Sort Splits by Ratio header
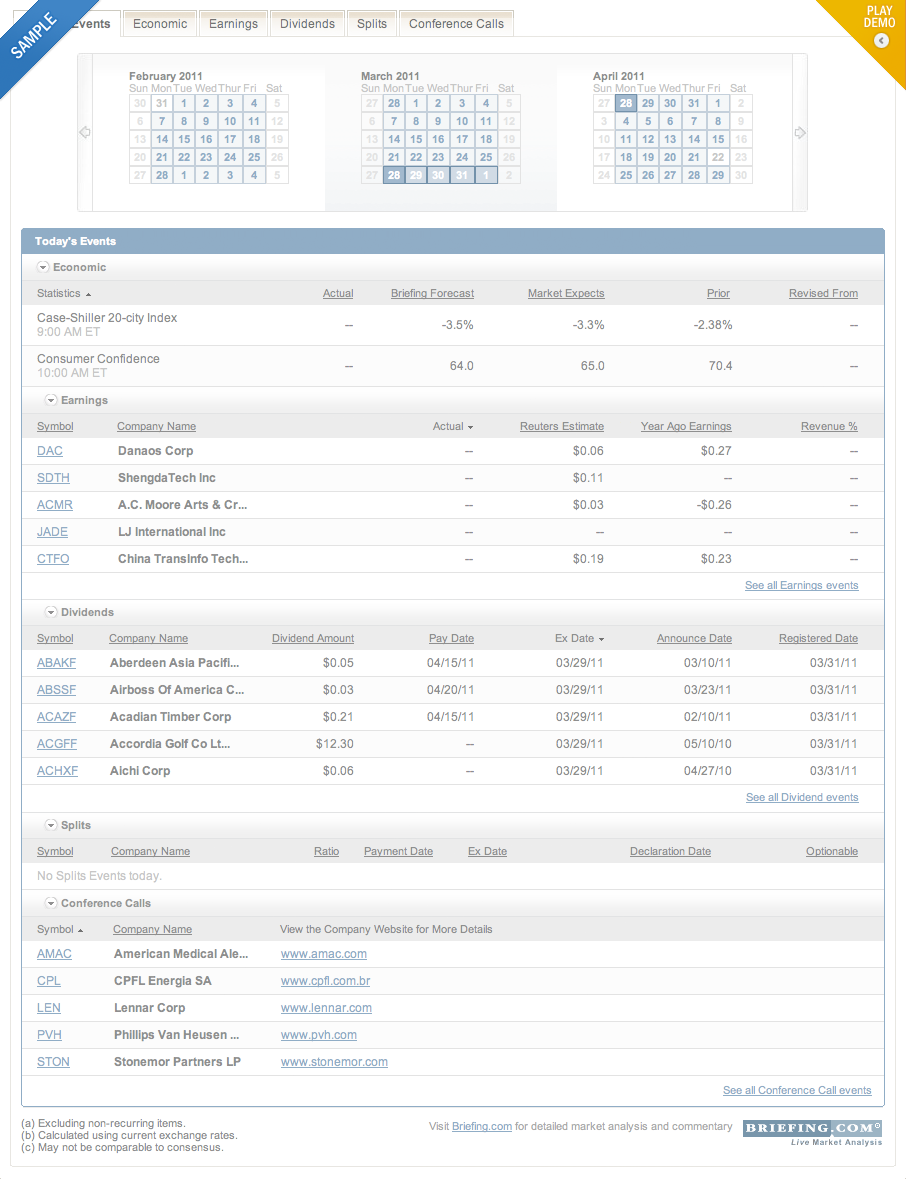Image resolution: width=906 pixels, height=1179 pixels. (x=326, y=851)
